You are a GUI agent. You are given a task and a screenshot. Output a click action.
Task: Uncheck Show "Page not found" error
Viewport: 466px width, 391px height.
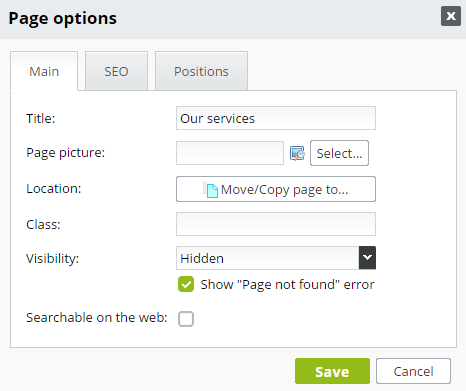[x=186, y=284]
